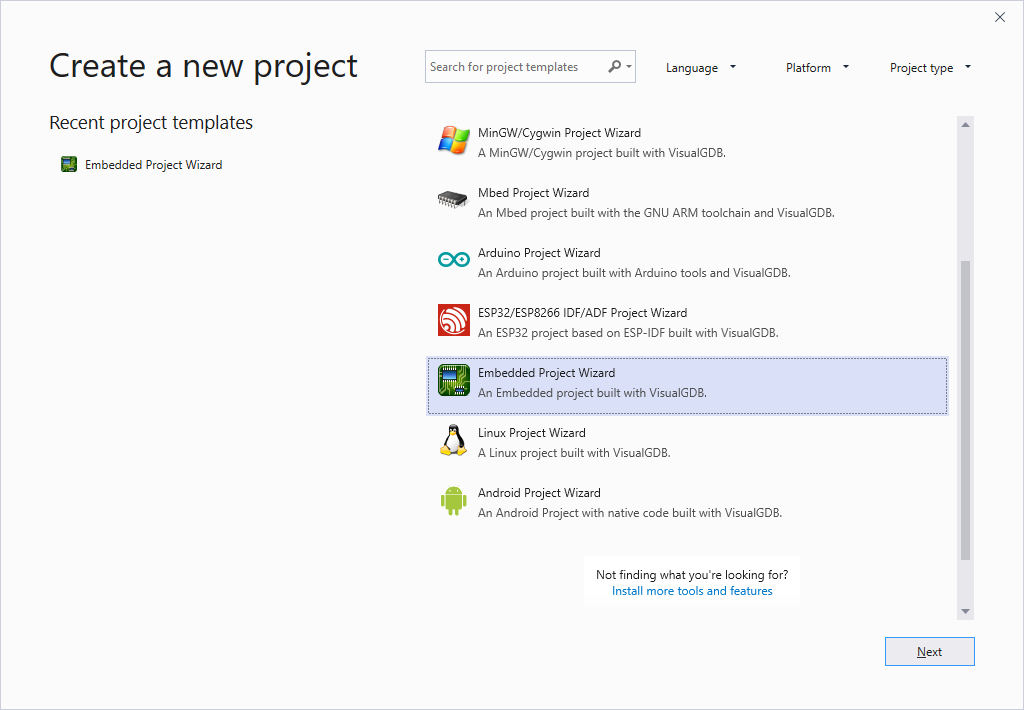Open the search options dropdown arrow
The width and height of the screenshot is (1024, 710).
(x=629, y=67)
